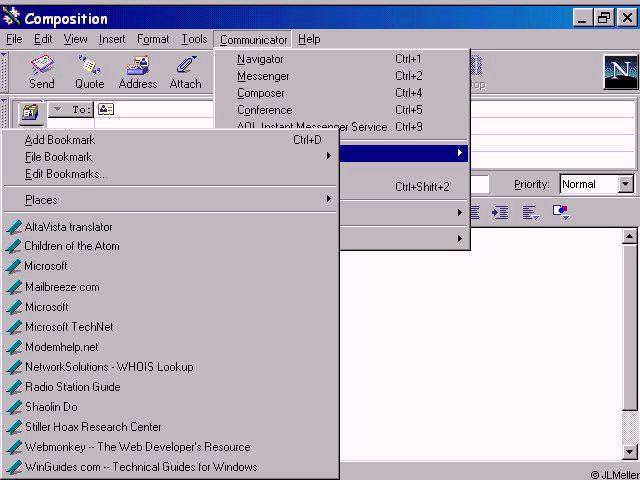
Task: Click the Shaolin Do bookmark icon
Action: 14,407
